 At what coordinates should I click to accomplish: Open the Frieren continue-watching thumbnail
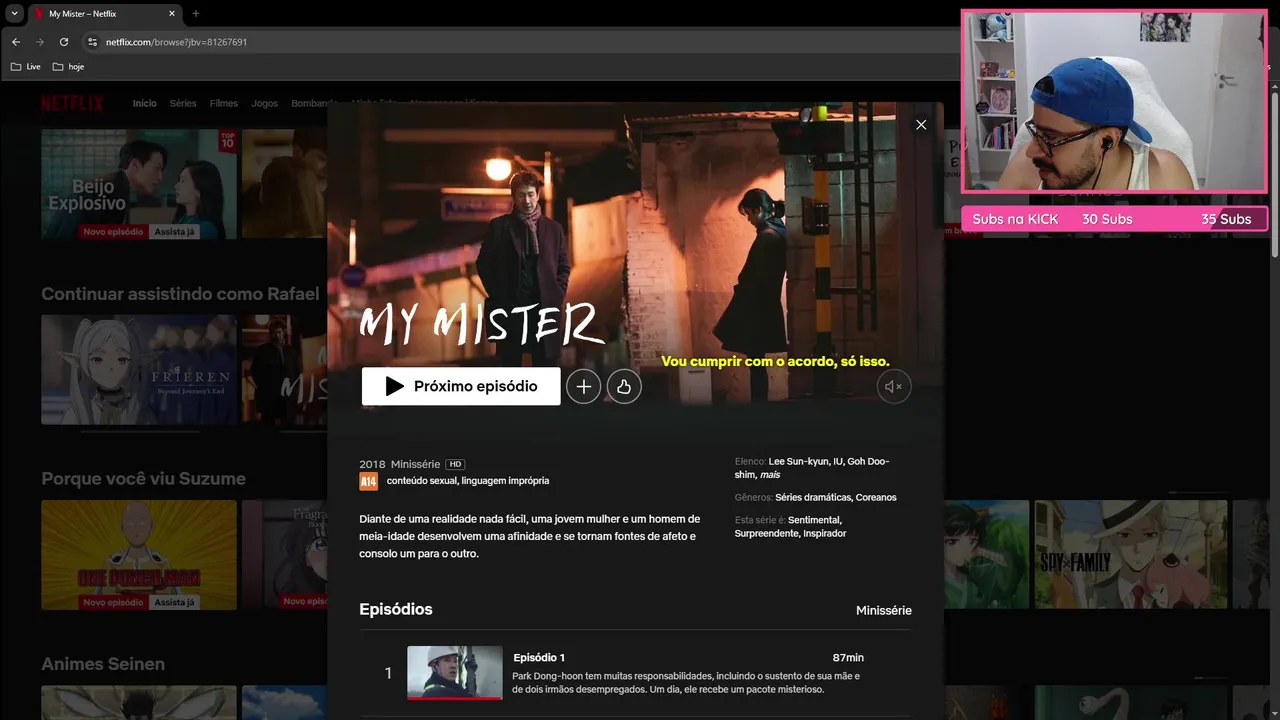tap(139, 369)
